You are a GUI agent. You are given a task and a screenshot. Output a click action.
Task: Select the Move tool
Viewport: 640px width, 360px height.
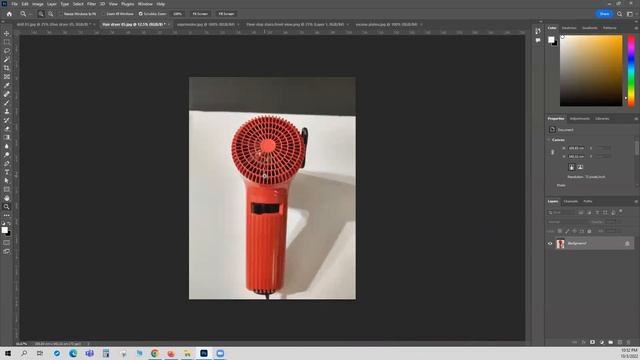[x=7, y=33]
